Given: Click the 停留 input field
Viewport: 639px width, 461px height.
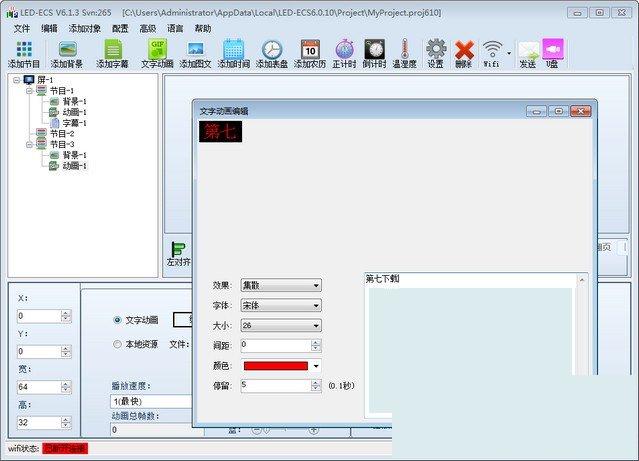Looking at the screenshot, I should point(281,385).
